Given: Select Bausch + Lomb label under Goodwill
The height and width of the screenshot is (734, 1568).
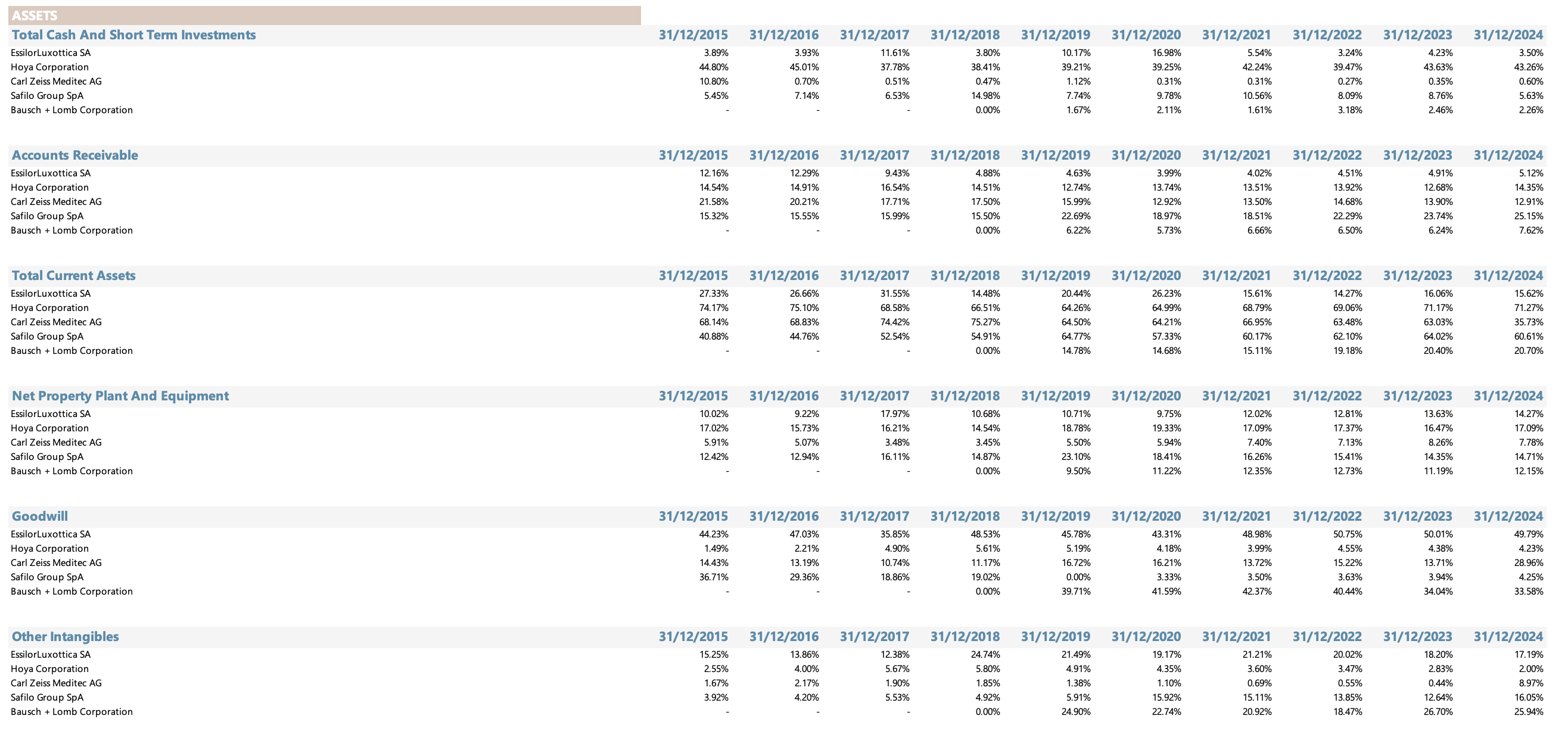Looking at the screenshot, I should pos(72,592).
